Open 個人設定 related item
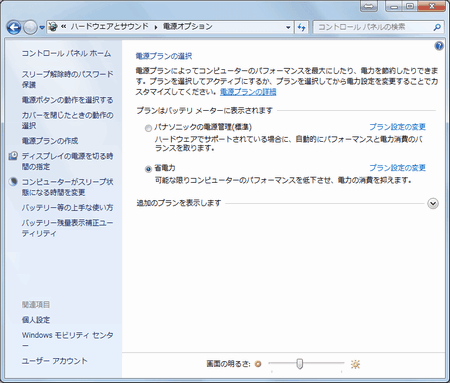The width and height of the screenshot is (450, 383). [x=36, y=320]
